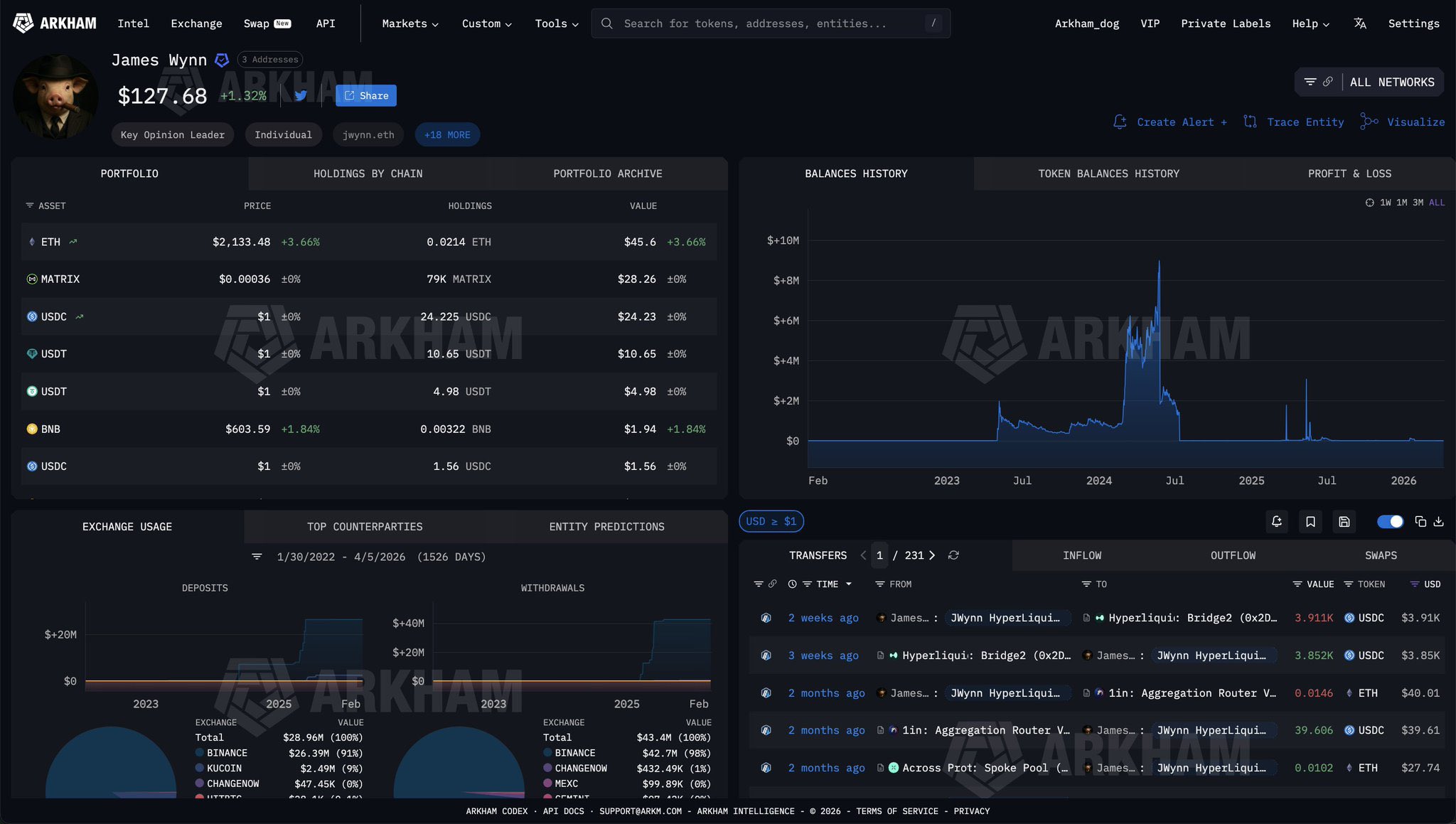Viewport: 1456px width, 824px height.
Task: Select the ALL time range option
Action: 1437,203
